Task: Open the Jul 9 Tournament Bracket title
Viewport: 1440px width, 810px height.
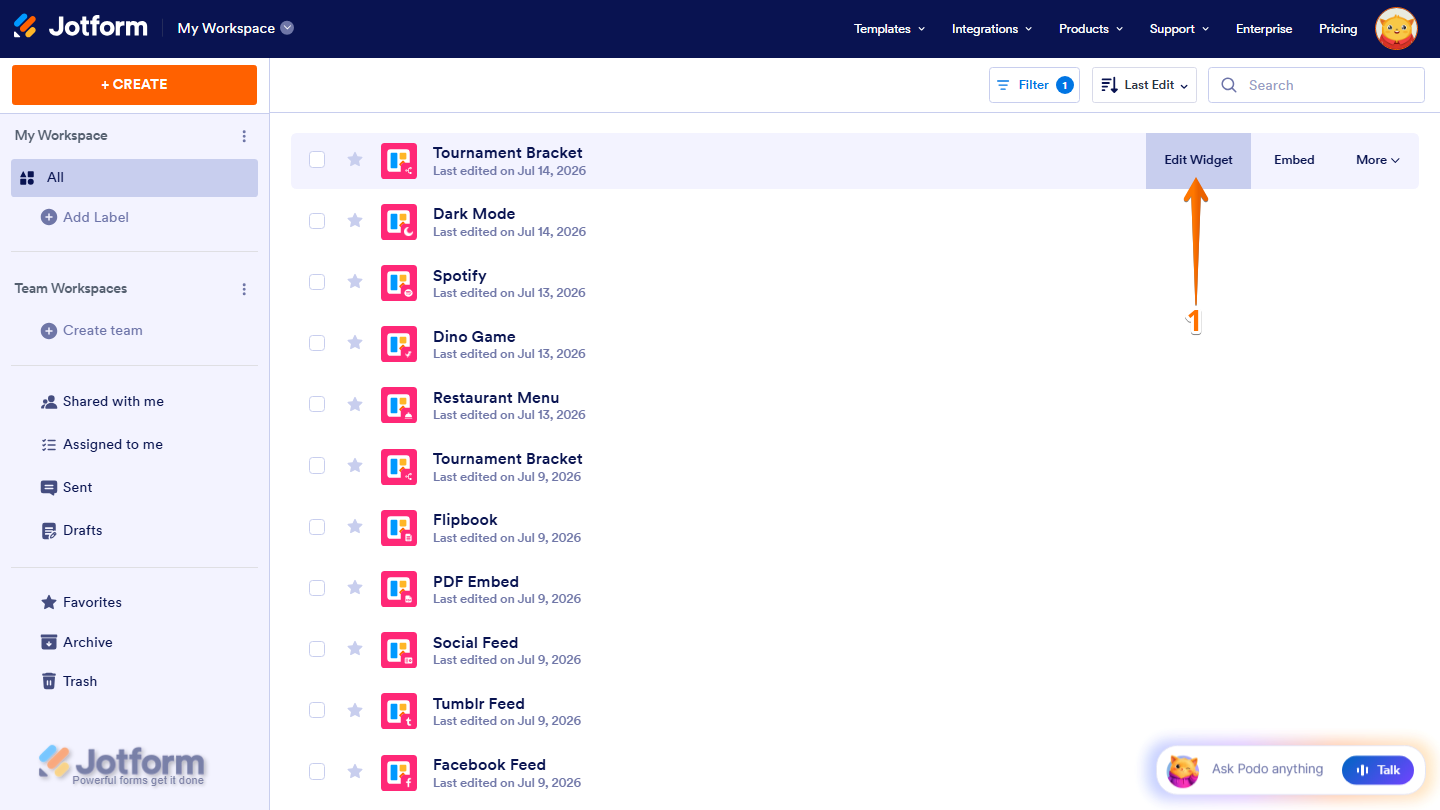Action: (508, 459)
